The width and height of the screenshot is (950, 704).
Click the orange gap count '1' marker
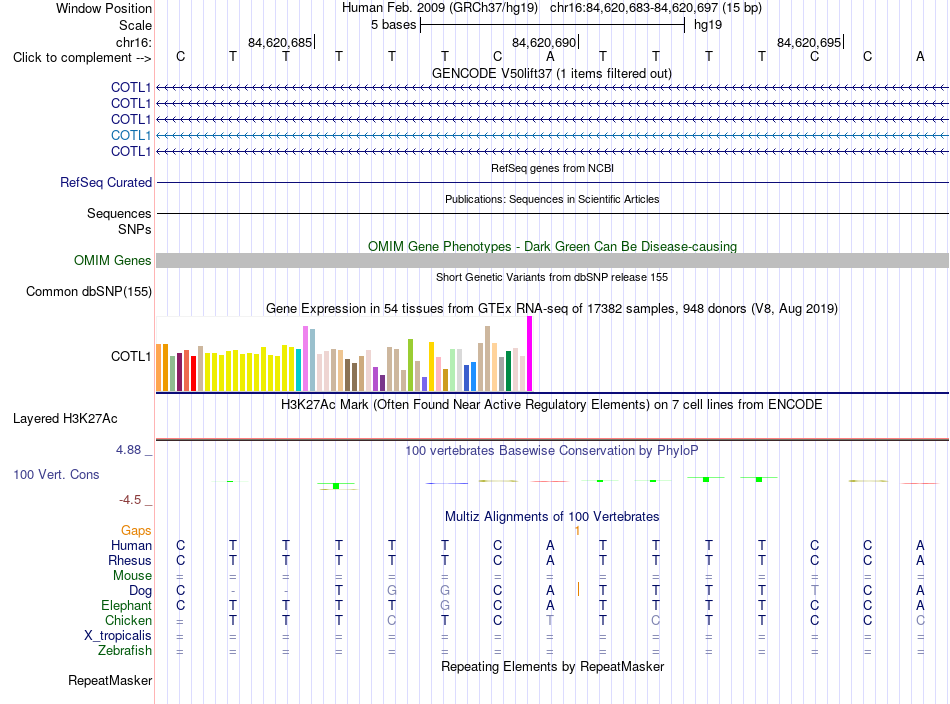[577, 531]
